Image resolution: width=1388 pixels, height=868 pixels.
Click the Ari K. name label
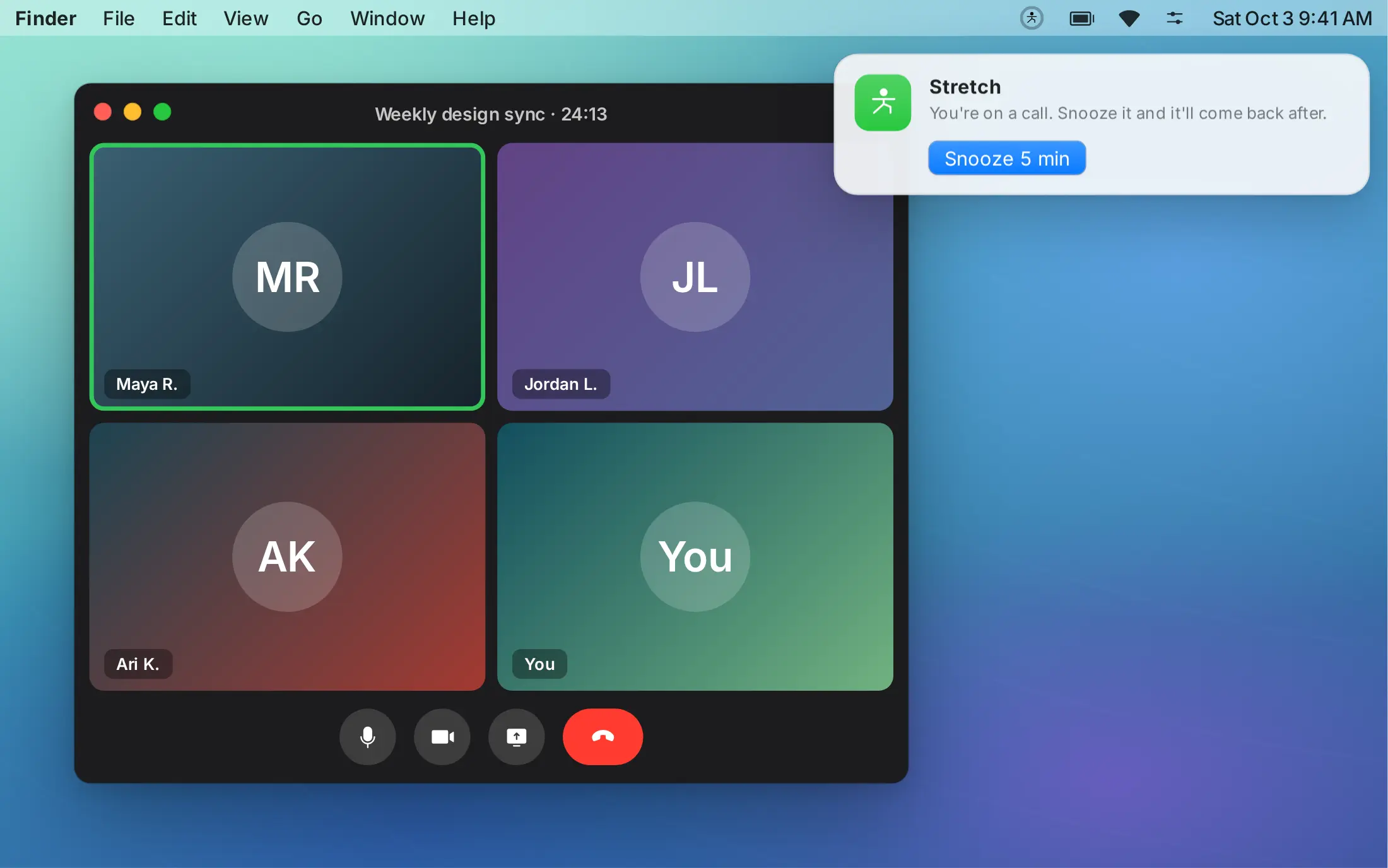point(138,664)
